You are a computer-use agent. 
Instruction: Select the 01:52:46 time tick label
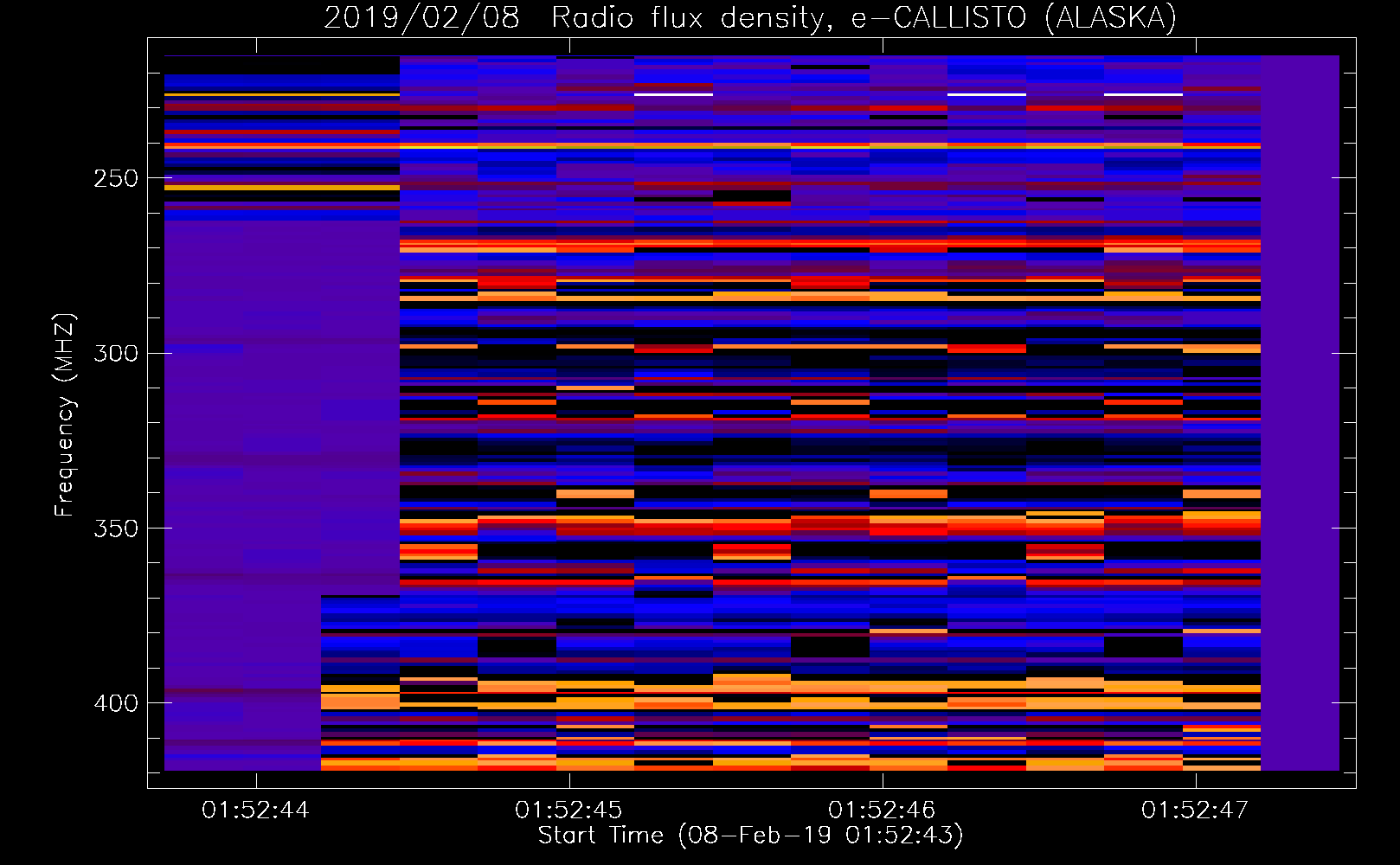[x=882, y=810]
